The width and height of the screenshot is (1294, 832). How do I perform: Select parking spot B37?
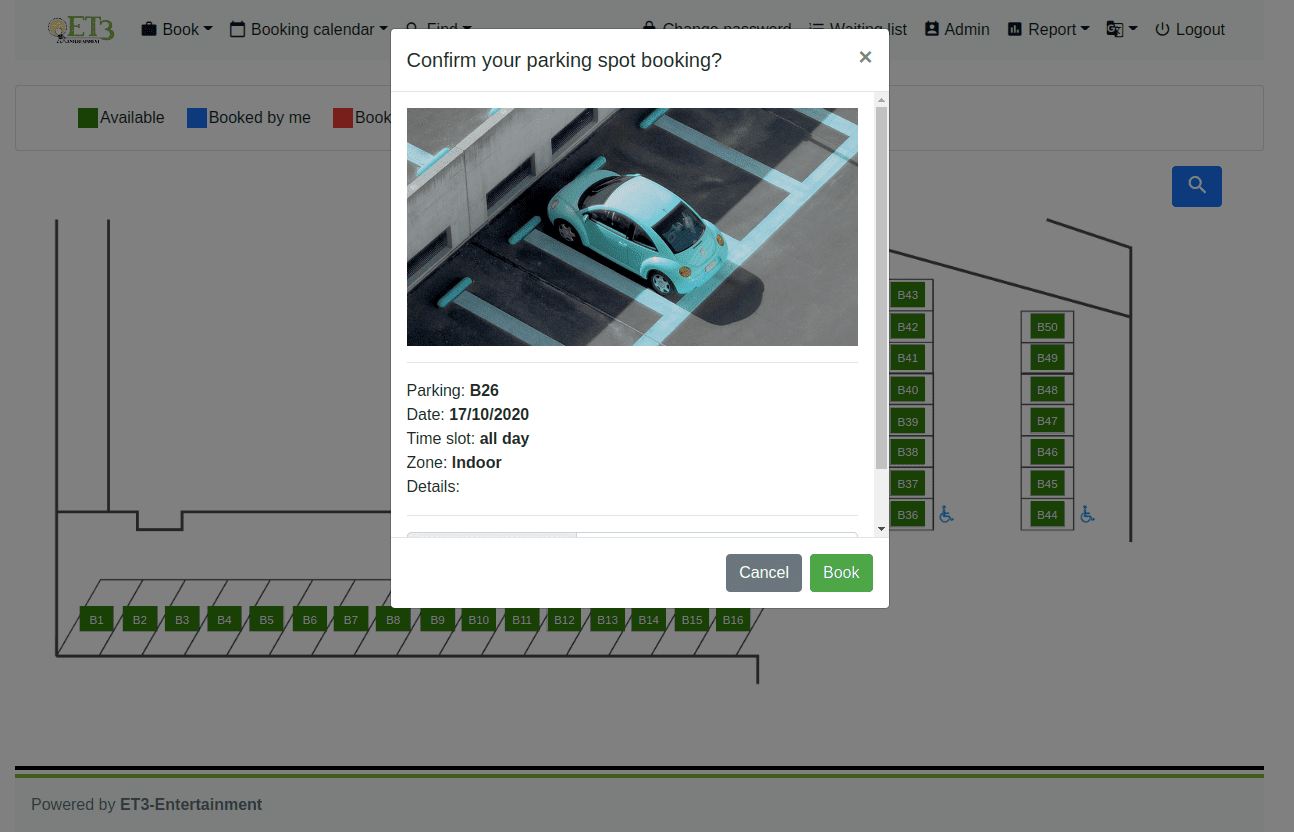click(907, 484)
